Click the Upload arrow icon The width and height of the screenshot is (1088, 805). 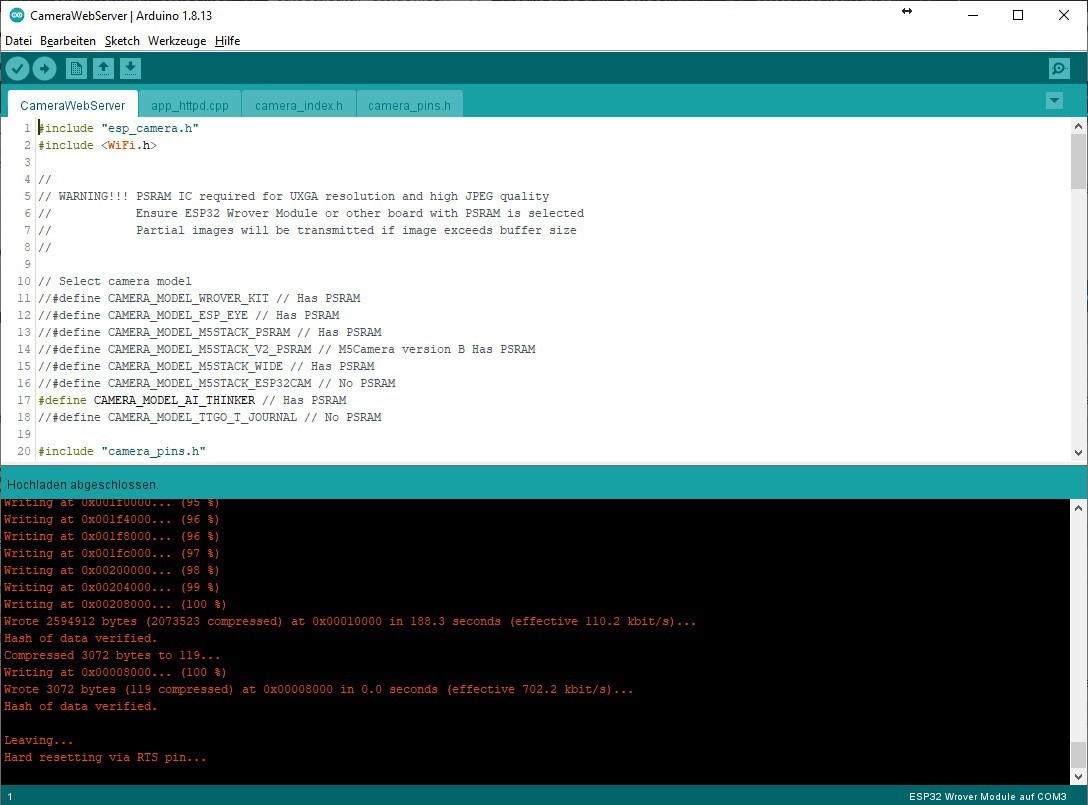[x=44, y=68]
